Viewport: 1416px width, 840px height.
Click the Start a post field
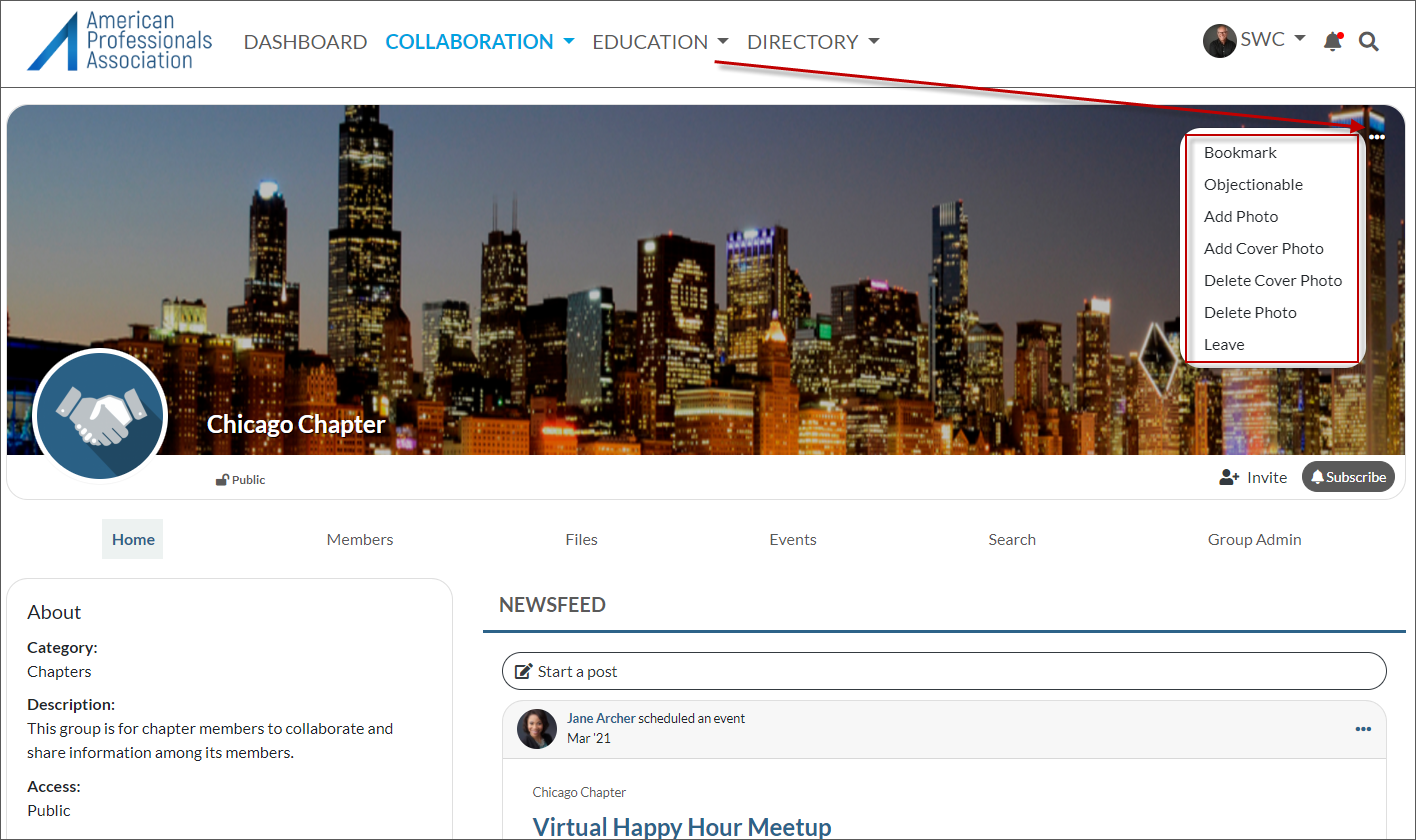(x=944, y=671)
